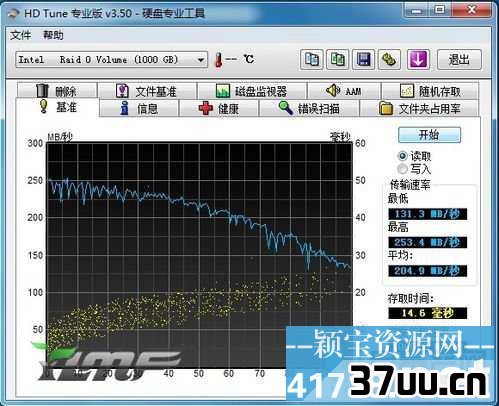
Task: Open the 帮助 menu
Action: 53,35
